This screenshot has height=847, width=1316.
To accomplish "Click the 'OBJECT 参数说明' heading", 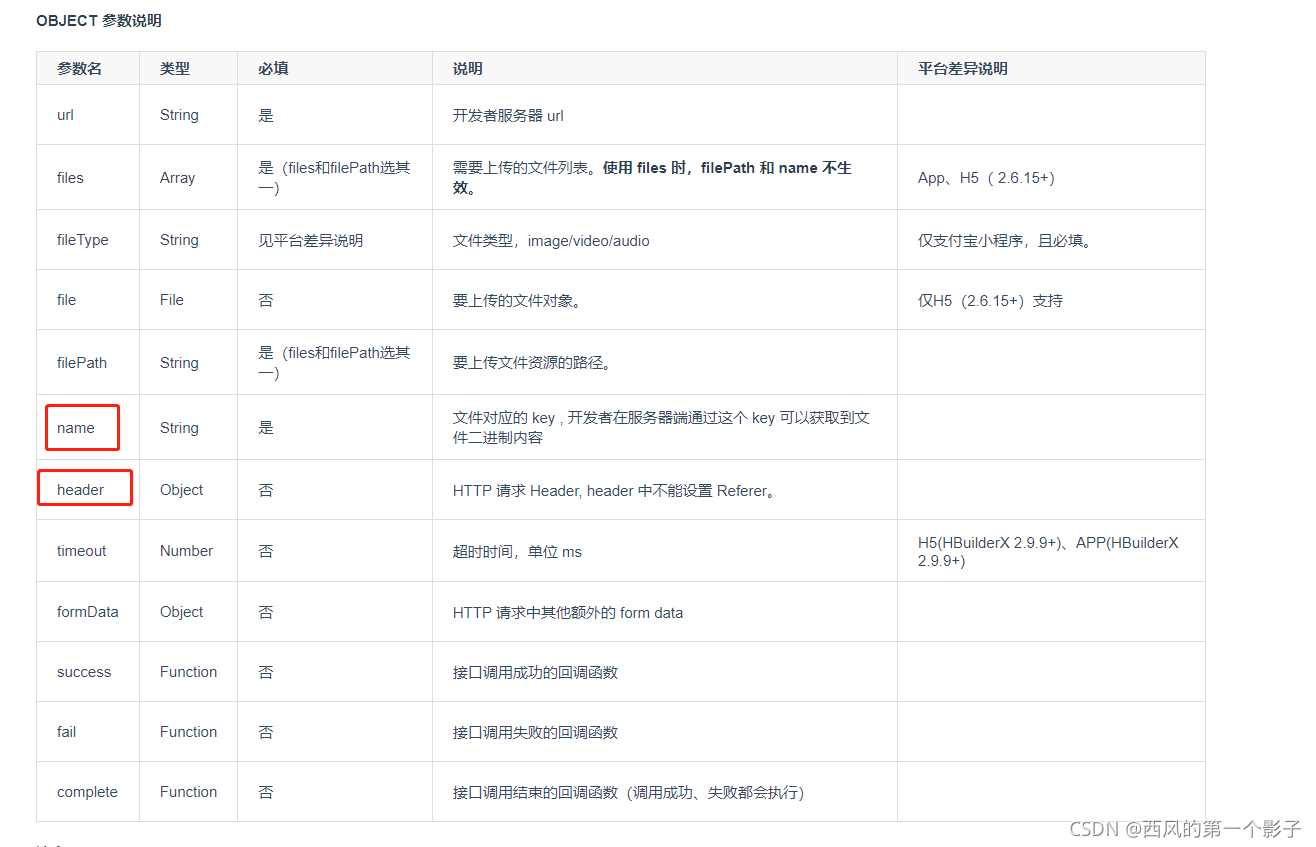I will [99, 20].
